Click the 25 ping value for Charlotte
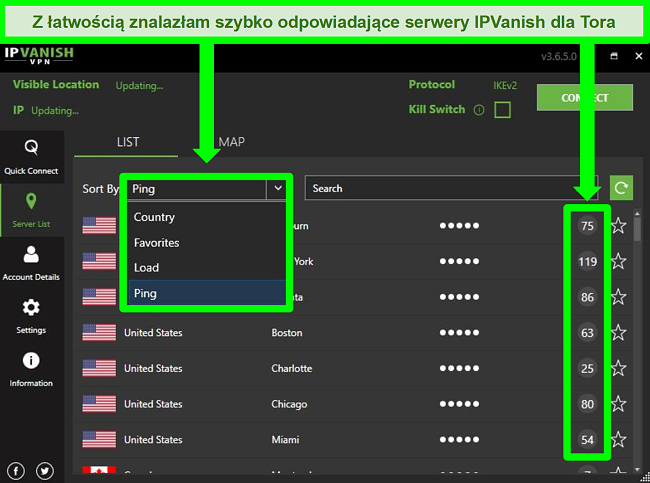Screen dimensions: 650x483 [x=587, y=368]
